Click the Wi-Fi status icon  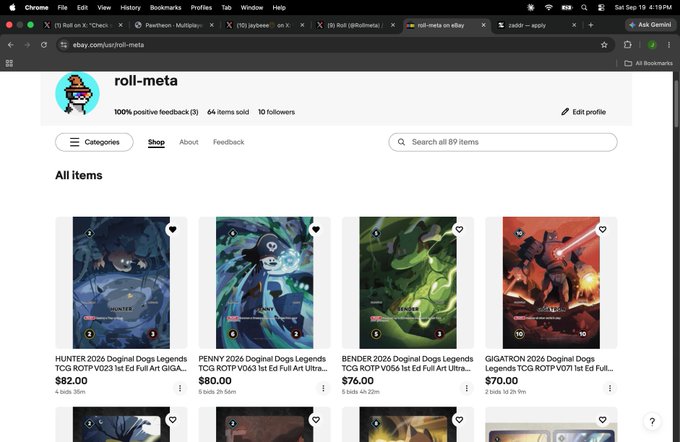pos(549,7)
